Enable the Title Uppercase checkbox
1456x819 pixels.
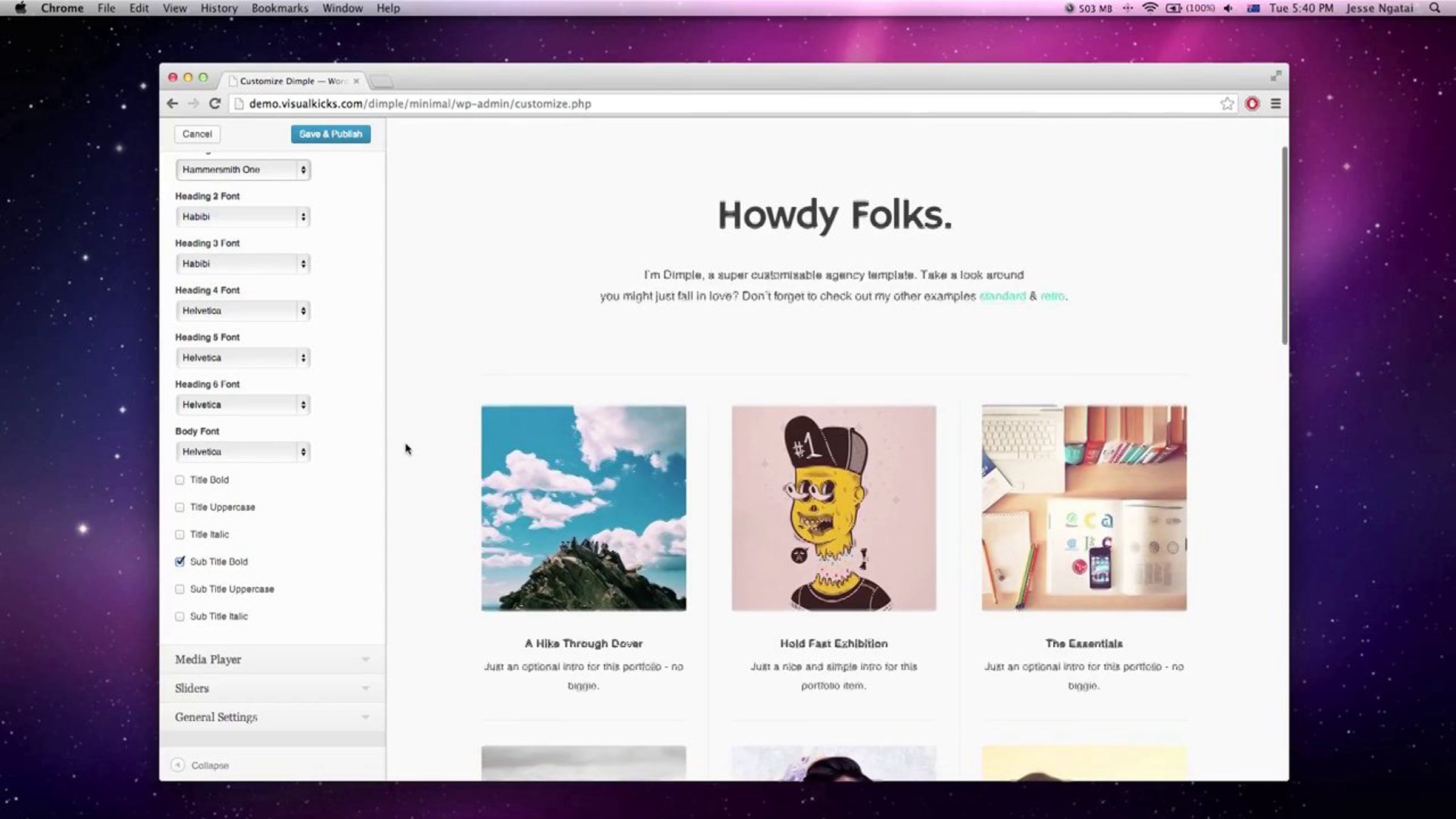(180, 507)
